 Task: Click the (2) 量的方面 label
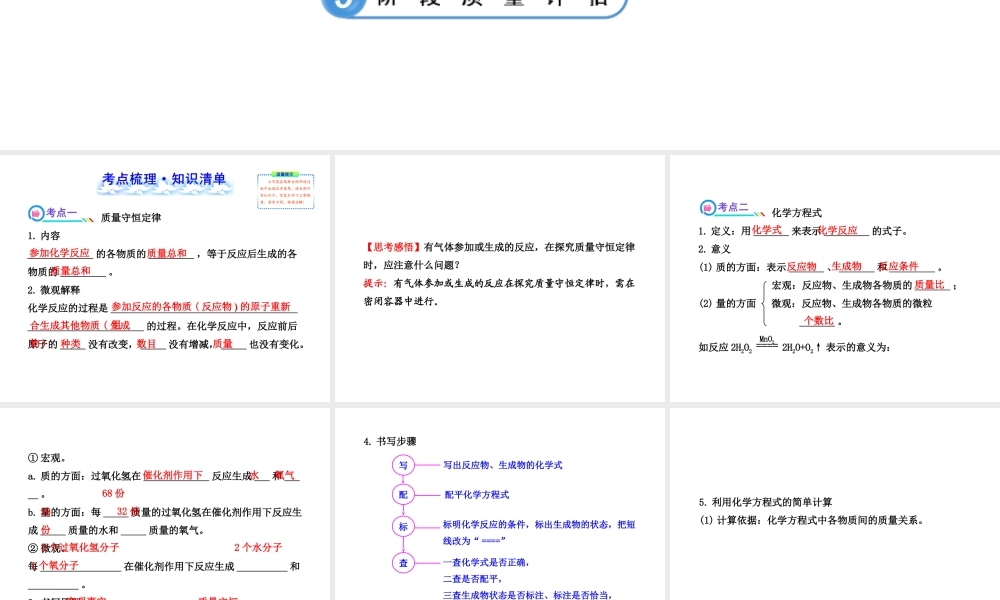727,303
